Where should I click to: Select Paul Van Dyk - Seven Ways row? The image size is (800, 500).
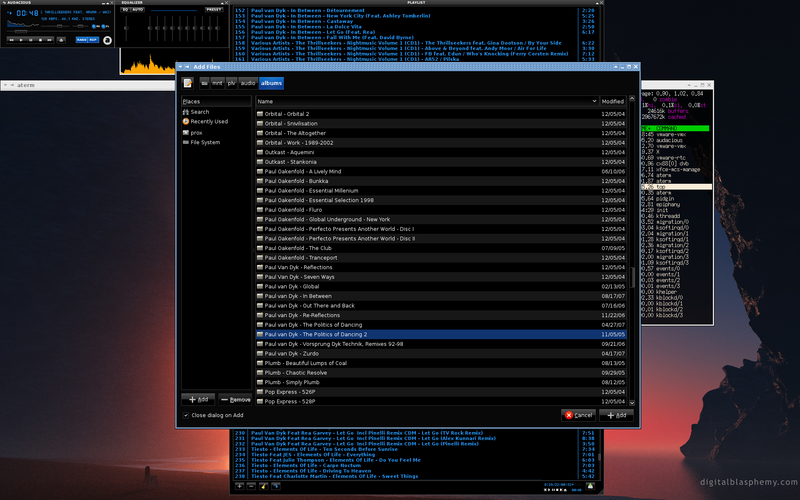tap(441, 277)
